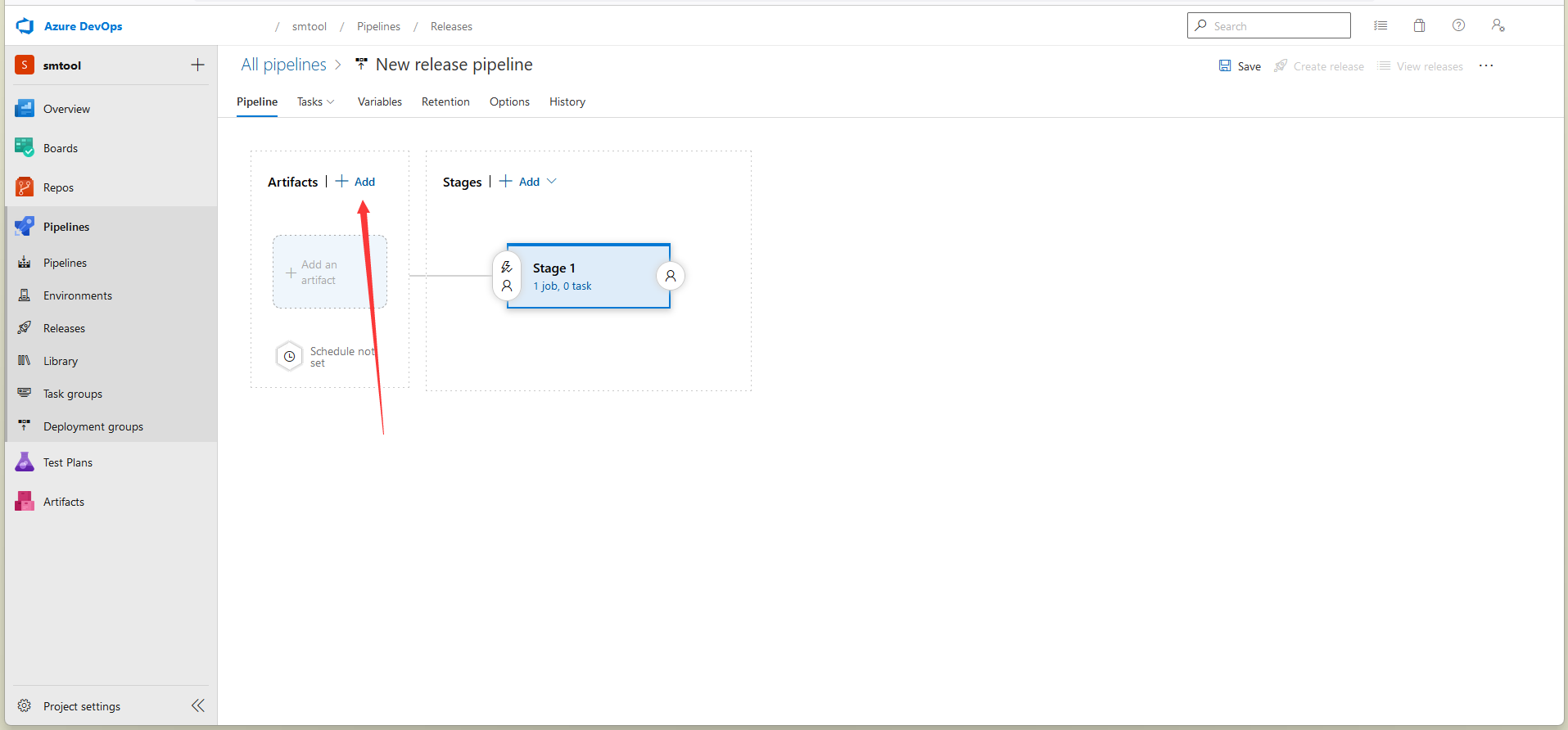Open the Boards section icon
1568x730 pixels.
click(x=25, y=147)
